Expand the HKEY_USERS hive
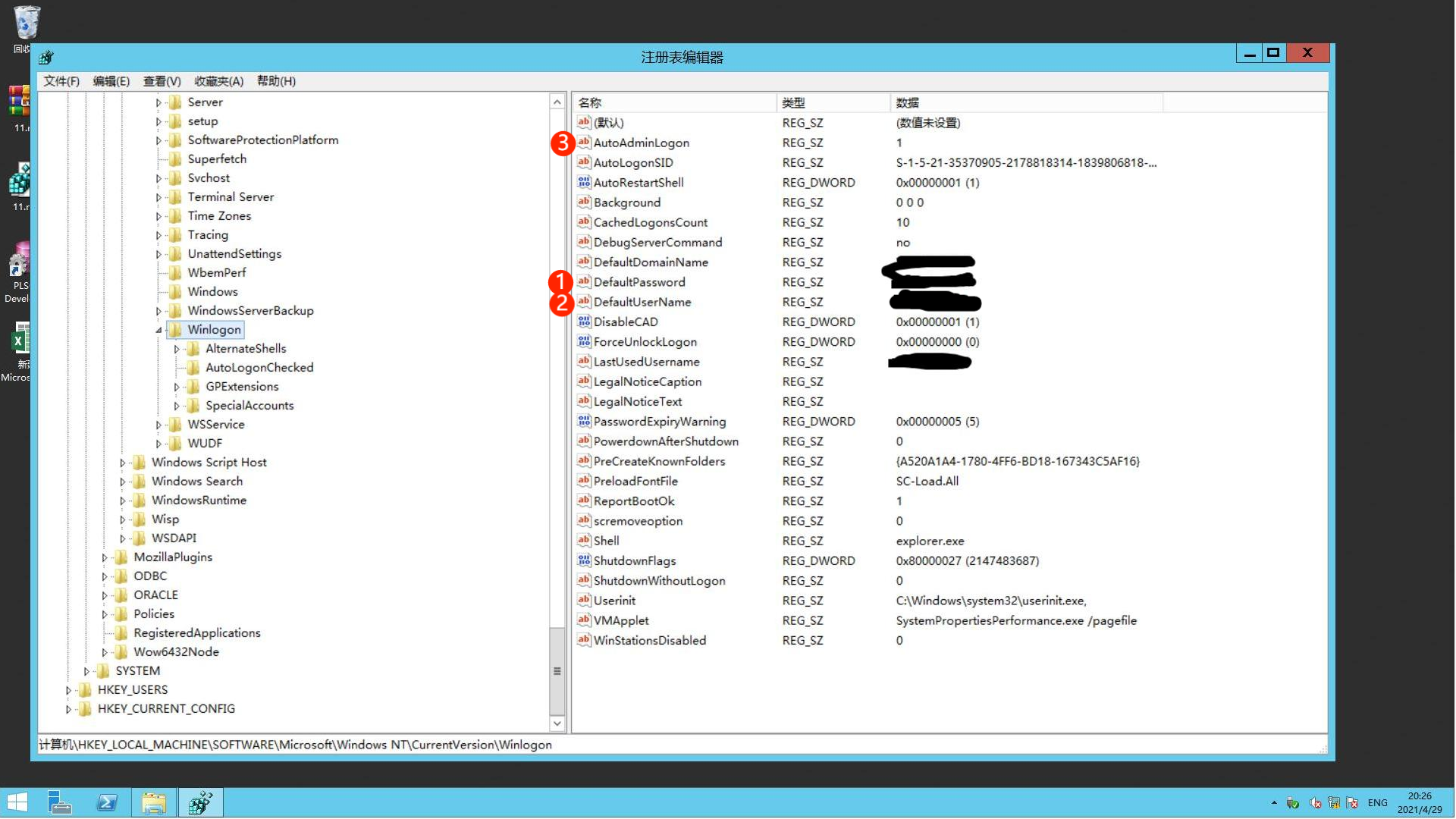Screen dimensions: 1456x819 pos(68,690)
